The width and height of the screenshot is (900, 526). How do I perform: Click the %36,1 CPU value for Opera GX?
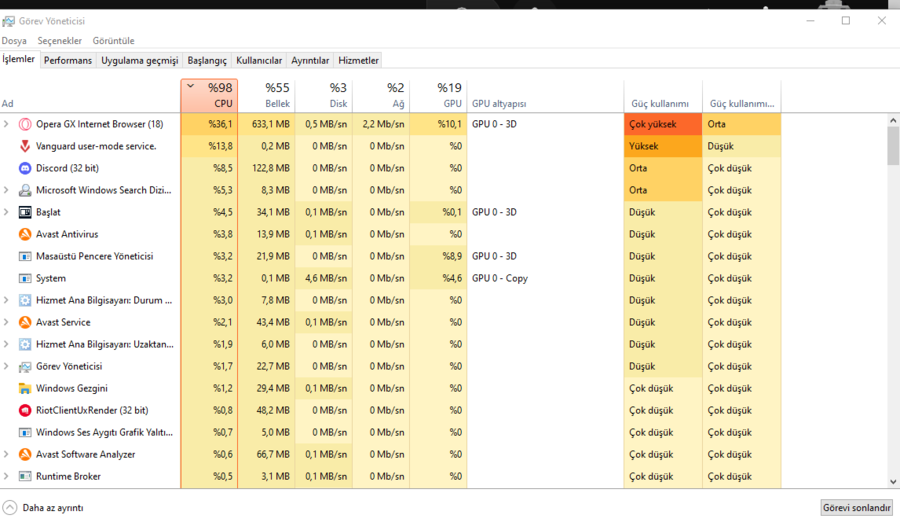tap(209, 124)
